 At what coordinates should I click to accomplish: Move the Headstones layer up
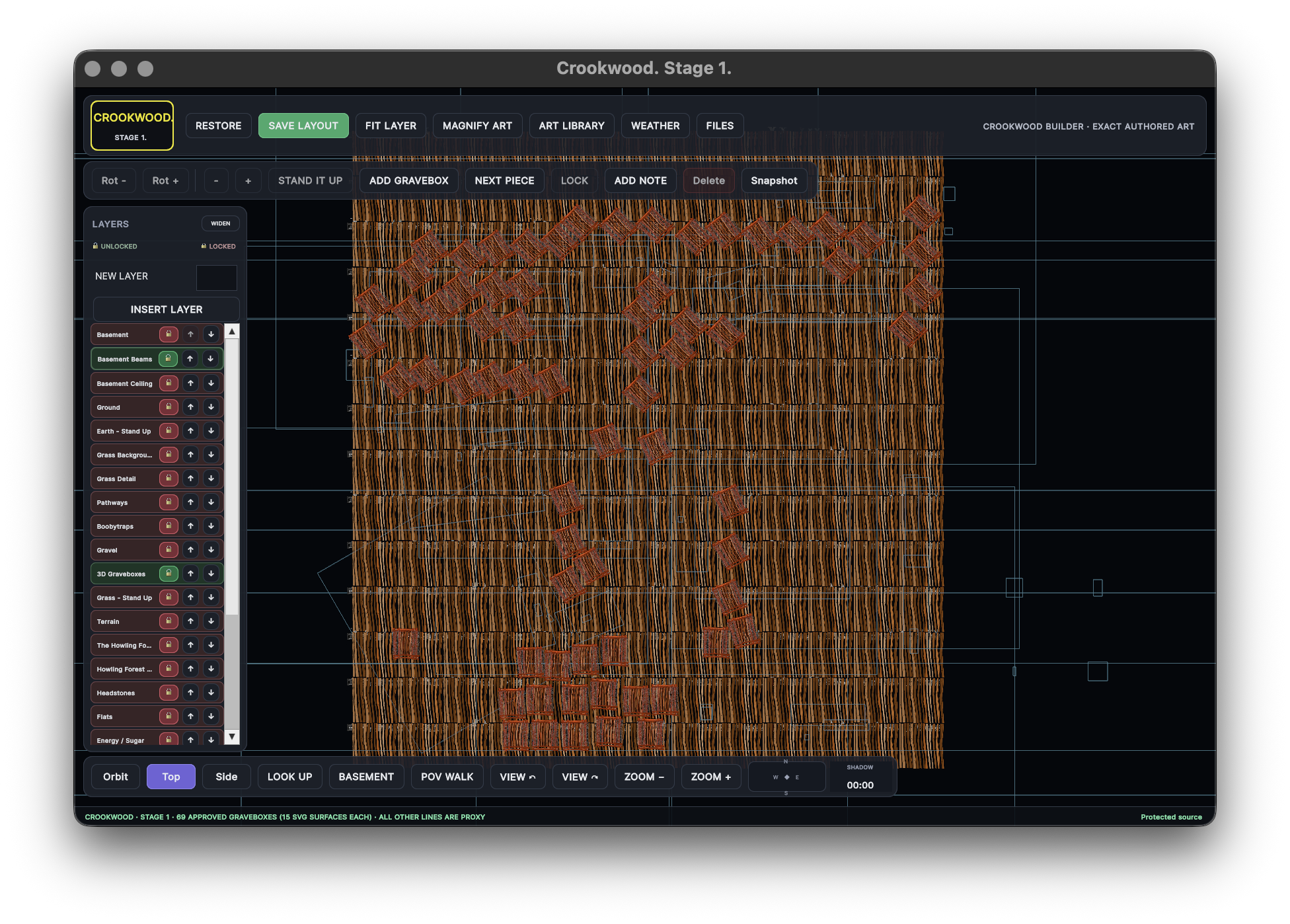pyautogui.click(x=190, y=693)
